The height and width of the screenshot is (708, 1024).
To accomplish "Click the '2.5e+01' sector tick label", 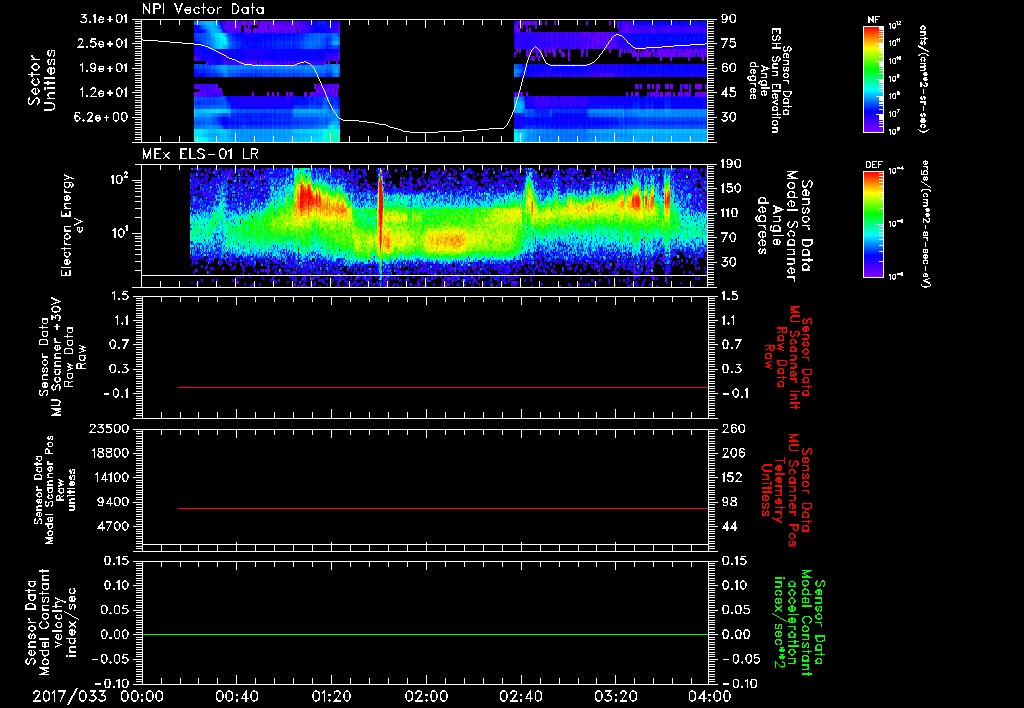I will 104,43.
